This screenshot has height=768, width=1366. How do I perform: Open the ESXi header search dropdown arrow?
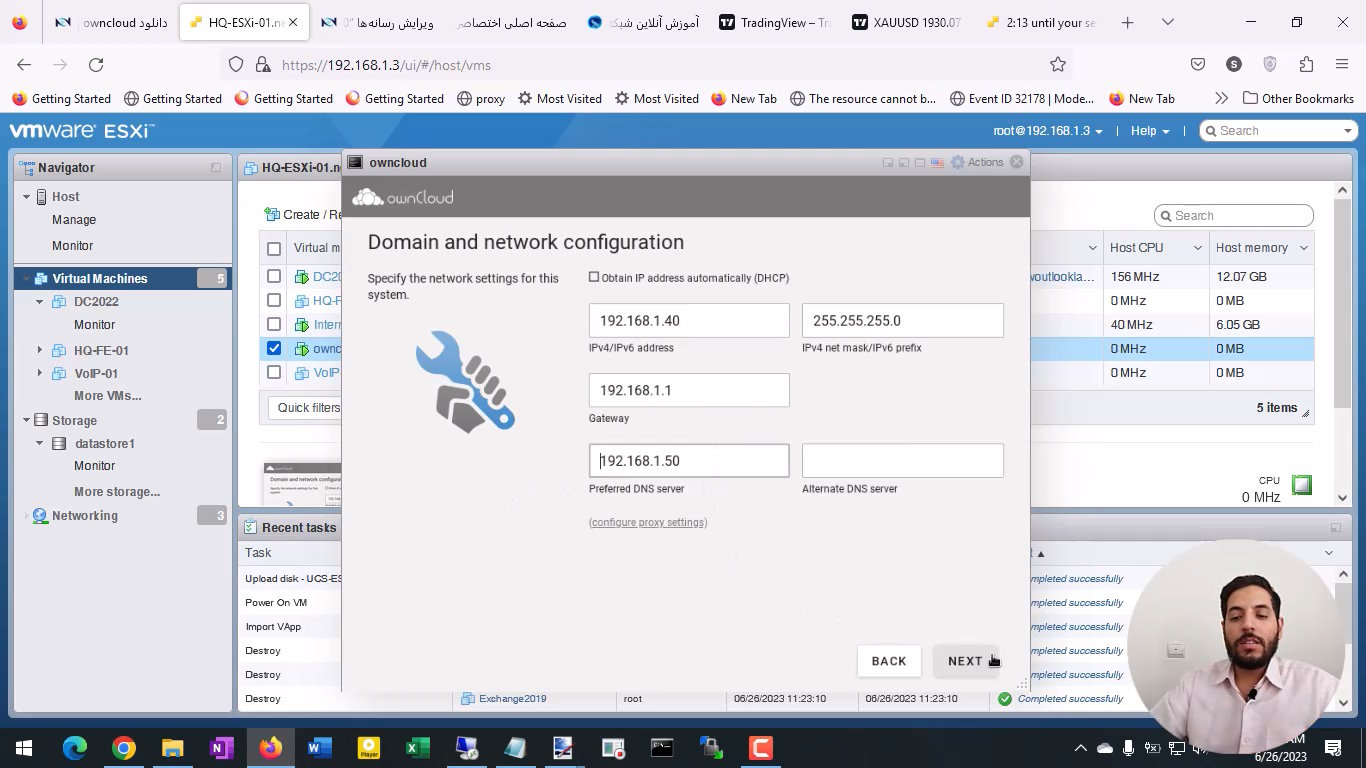click(x=1347, y=131)
